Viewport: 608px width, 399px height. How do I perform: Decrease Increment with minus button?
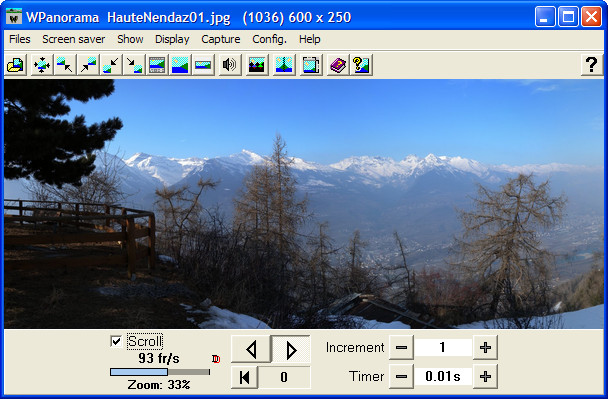[401, 347]
